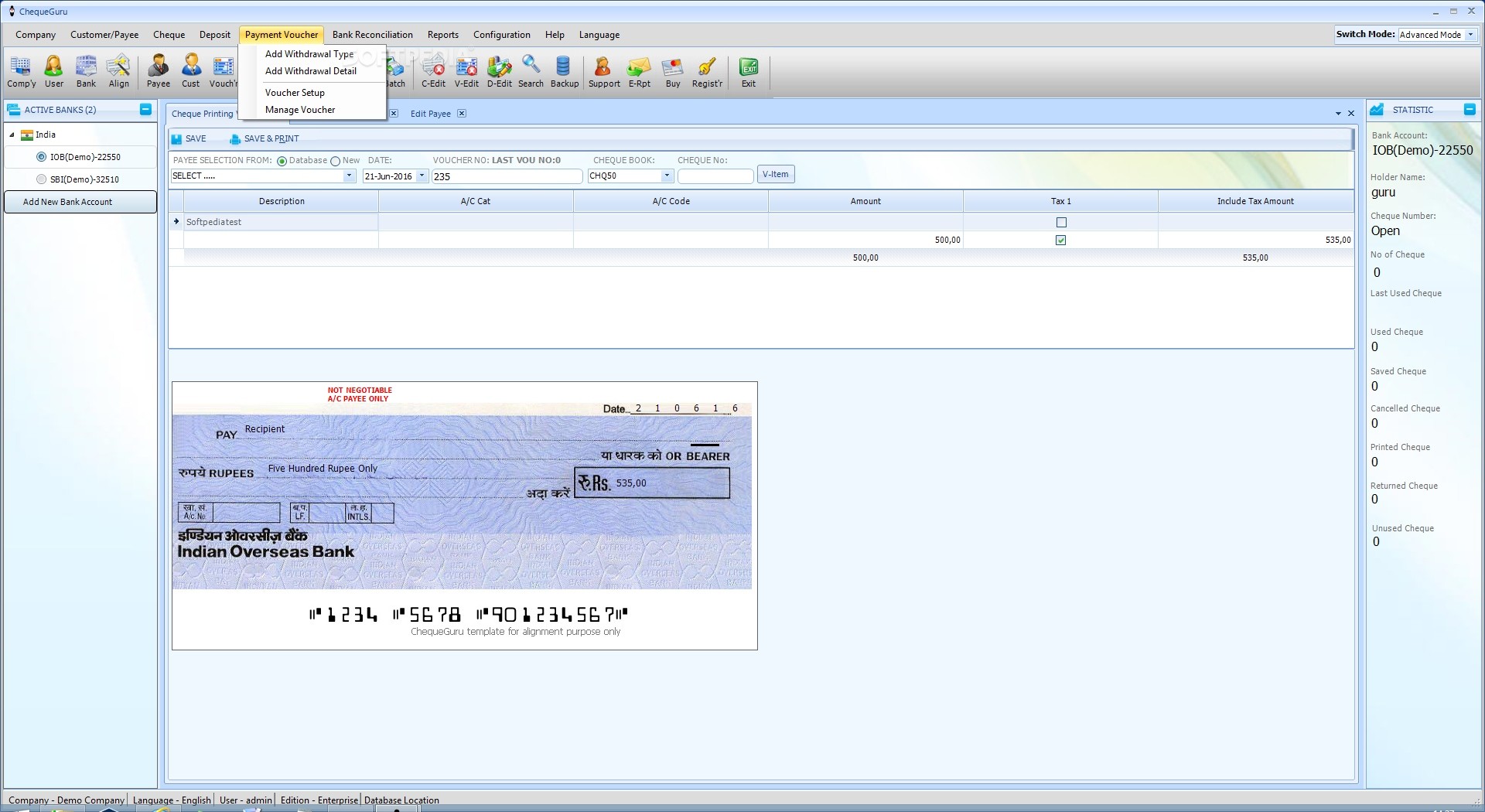1485x812 pixels.
Task: Open the Support icon
Action: 604,72
